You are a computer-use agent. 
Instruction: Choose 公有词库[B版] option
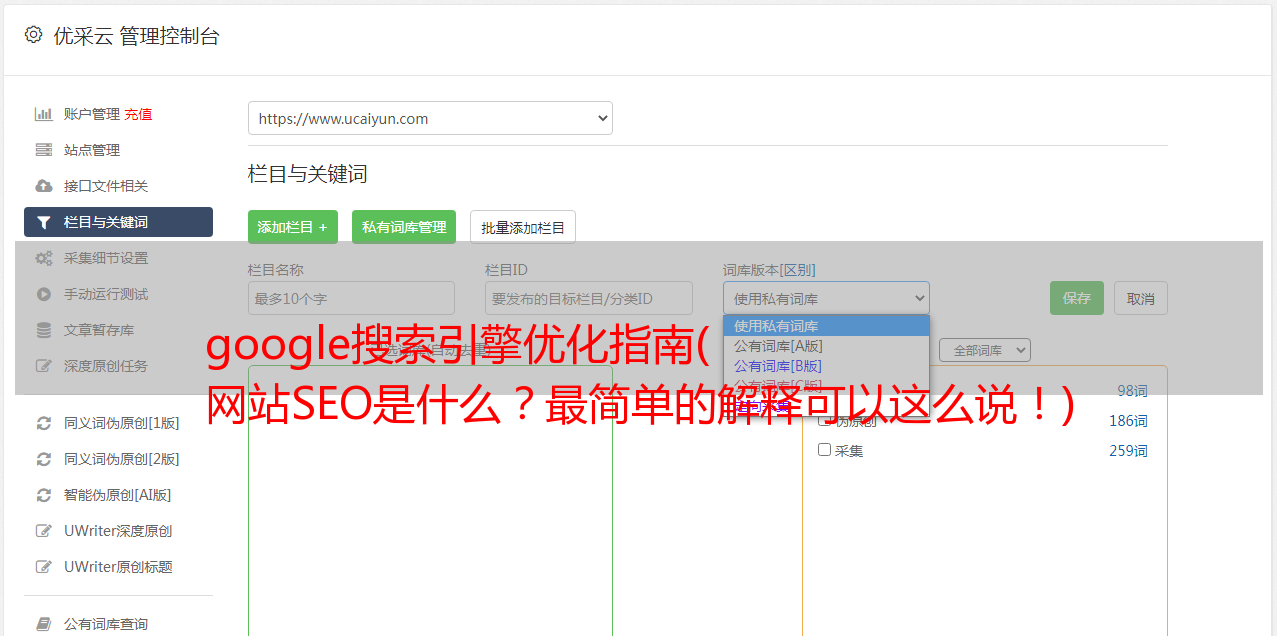tap(826, 366)
